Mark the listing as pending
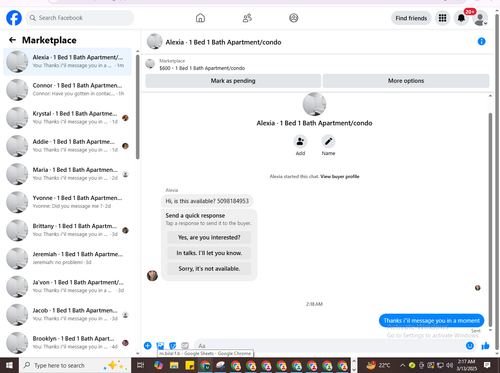Image resolution: width=500 pixels, height=373 pixels. [233, 81]
